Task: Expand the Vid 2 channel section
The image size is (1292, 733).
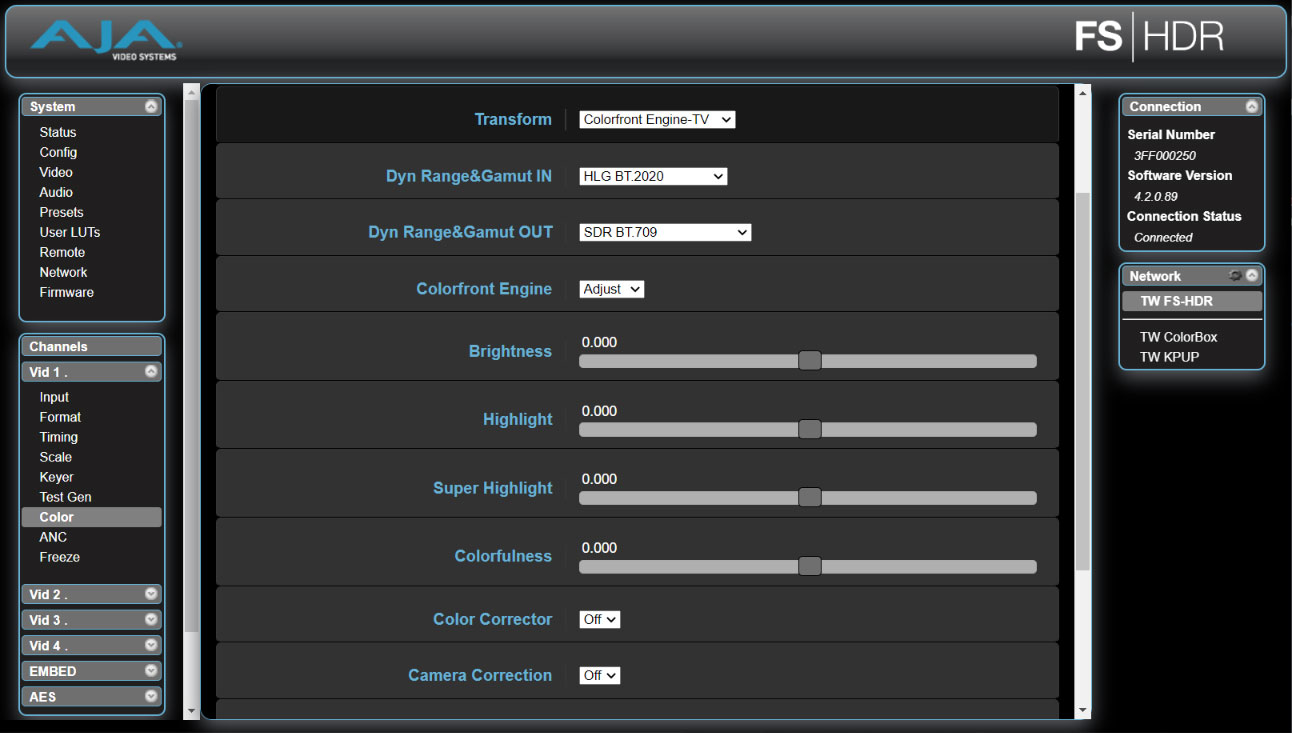Action: coord(151,594)
